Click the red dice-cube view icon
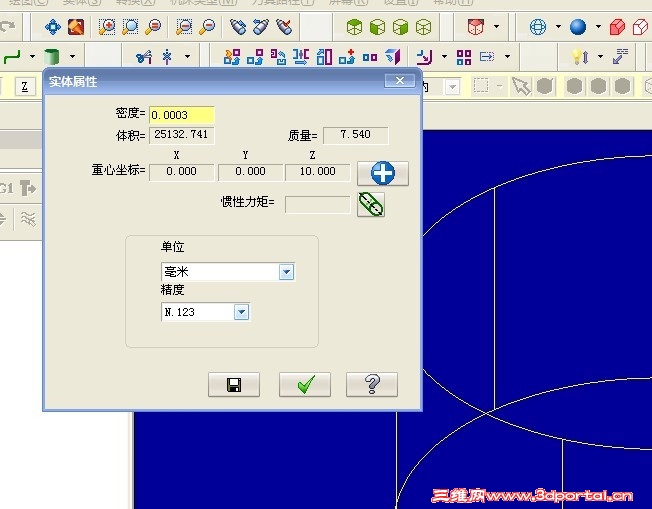 click(476, 27)
